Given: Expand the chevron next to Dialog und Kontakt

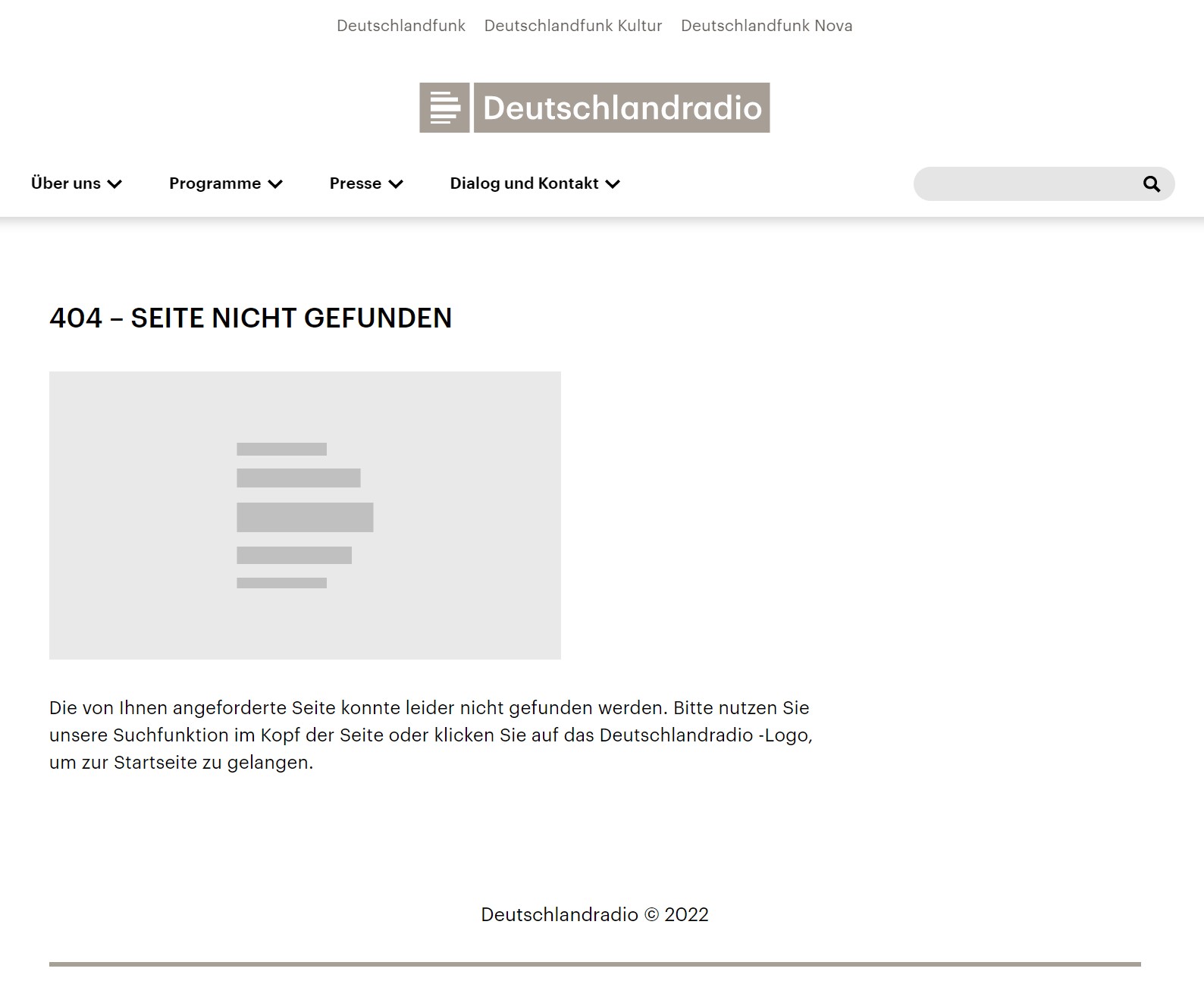Looking at the screenshot, I should 613,184.
